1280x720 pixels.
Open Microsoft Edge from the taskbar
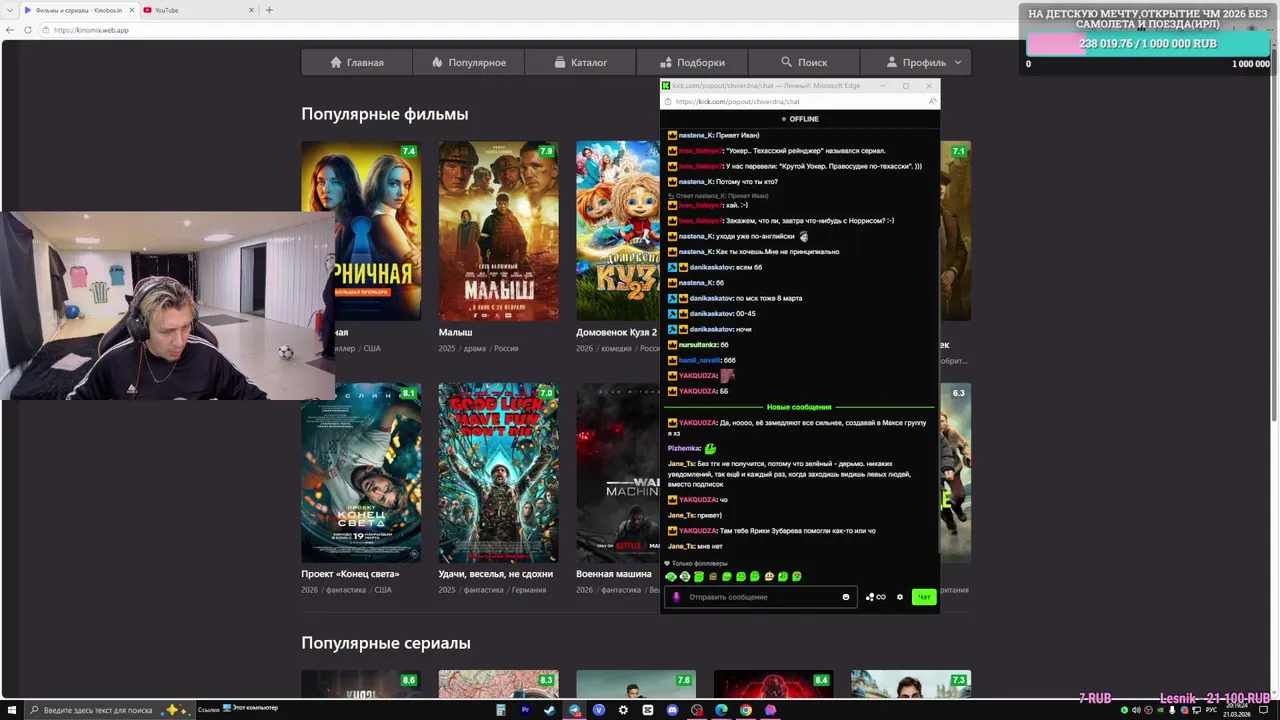point(721,710)
